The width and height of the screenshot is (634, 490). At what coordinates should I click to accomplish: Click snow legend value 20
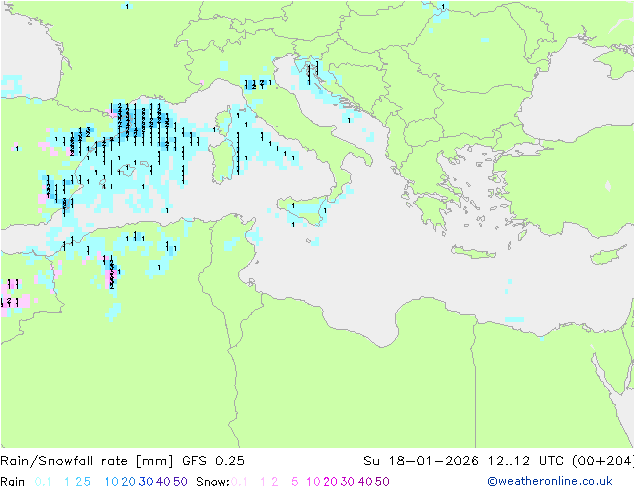330,482
